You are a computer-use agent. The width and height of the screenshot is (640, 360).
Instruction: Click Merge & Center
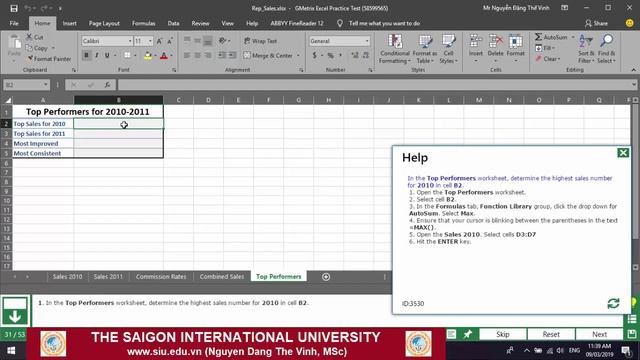coord(268,55)
